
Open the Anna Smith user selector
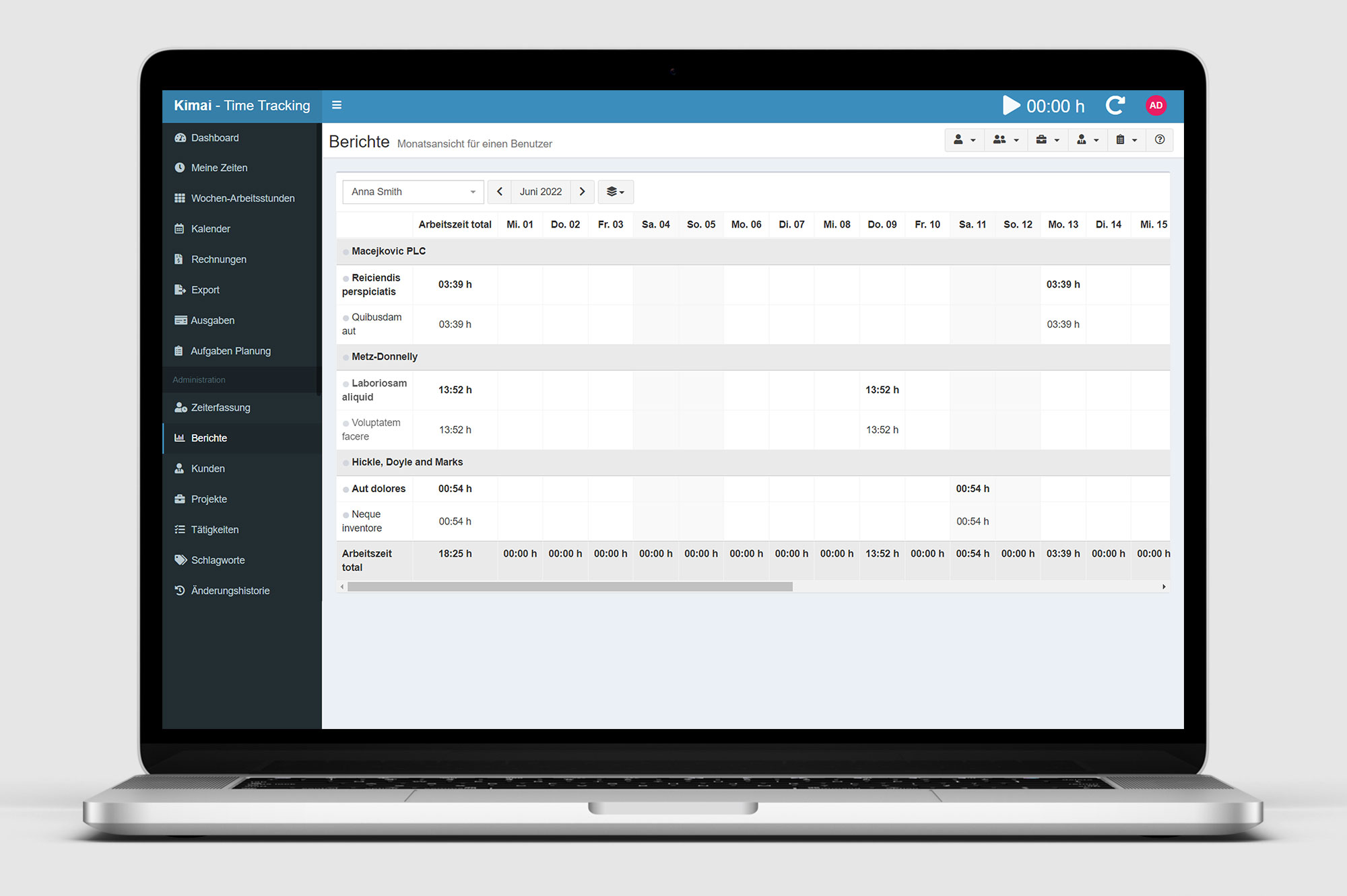(x=413, y=192)
